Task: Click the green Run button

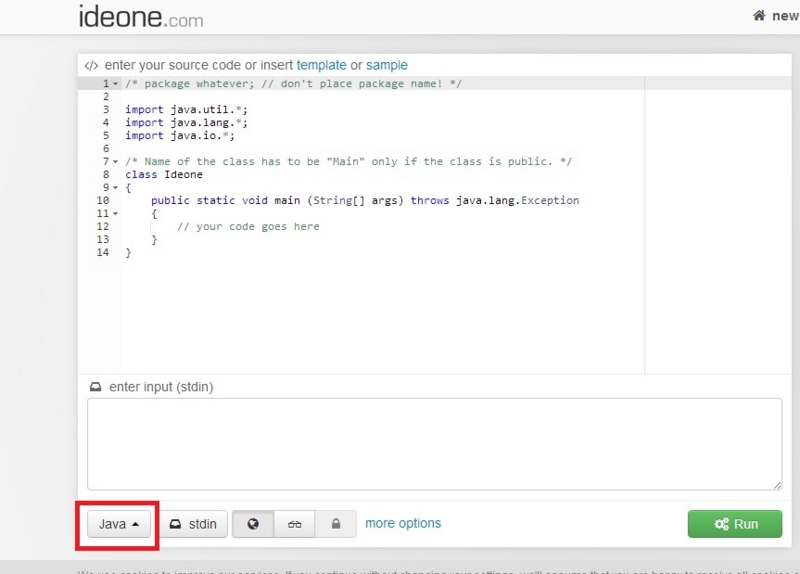Action: [735, 524]
